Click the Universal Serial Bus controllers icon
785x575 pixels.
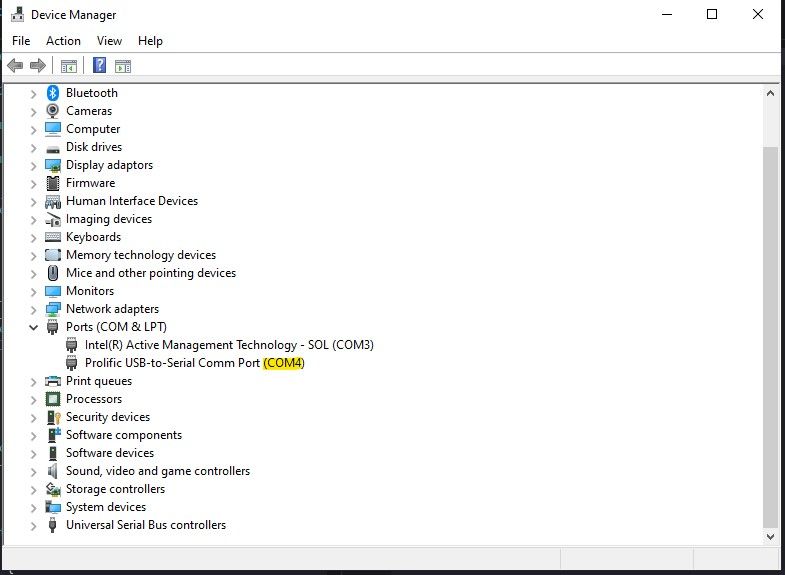[53, 525]
